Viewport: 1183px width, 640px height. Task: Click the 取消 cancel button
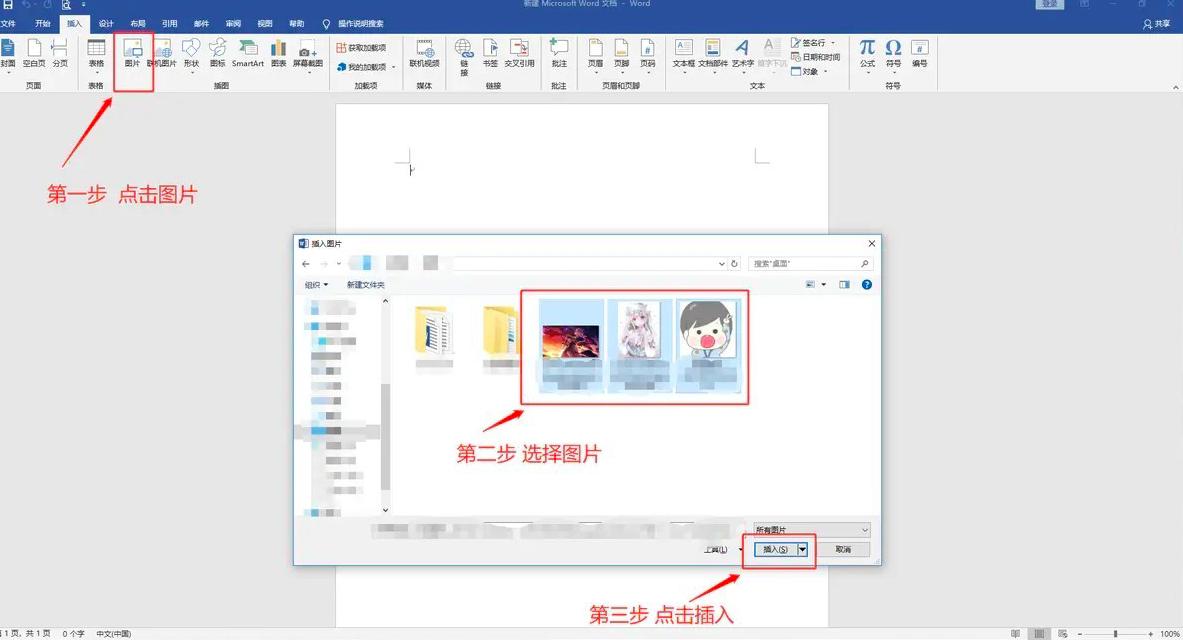click(x=843, y=549)
